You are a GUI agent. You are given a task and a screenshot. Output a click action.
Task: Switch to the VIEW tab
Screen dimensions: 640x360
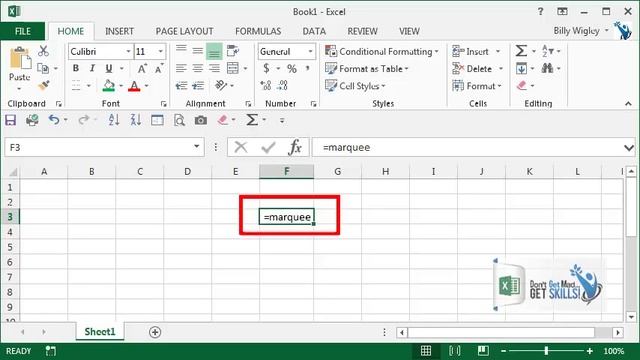(409, 31)
